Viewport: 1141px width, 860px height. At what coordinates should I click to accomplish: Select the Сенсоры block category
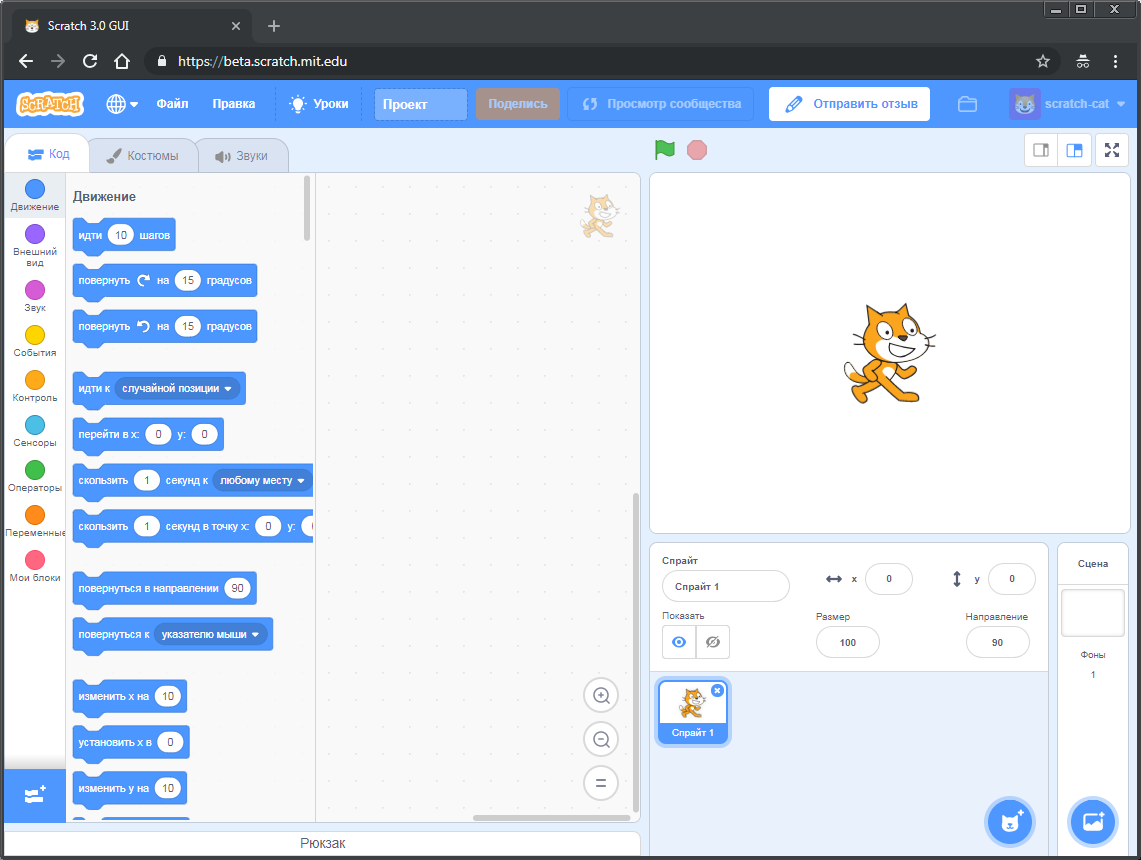pyautogui.click(x=35, y=431)
